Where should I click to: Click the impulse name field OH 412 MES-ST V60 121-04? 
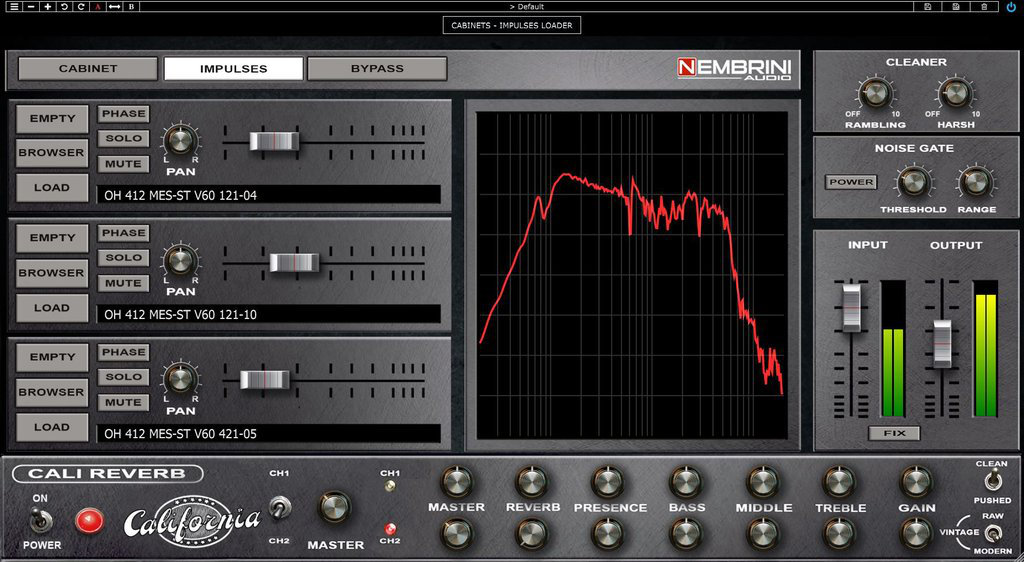tap(268, 195)
